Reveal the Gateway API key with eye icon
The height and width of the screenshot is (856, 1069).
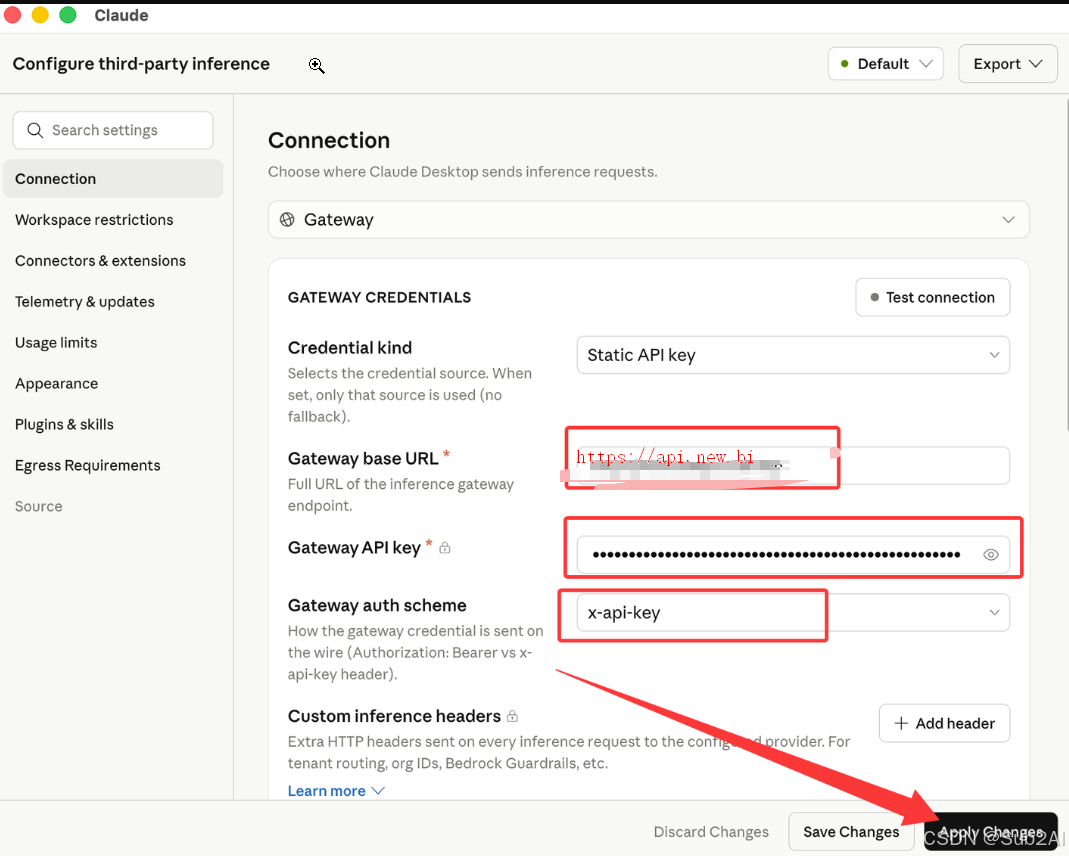[991, 555]
